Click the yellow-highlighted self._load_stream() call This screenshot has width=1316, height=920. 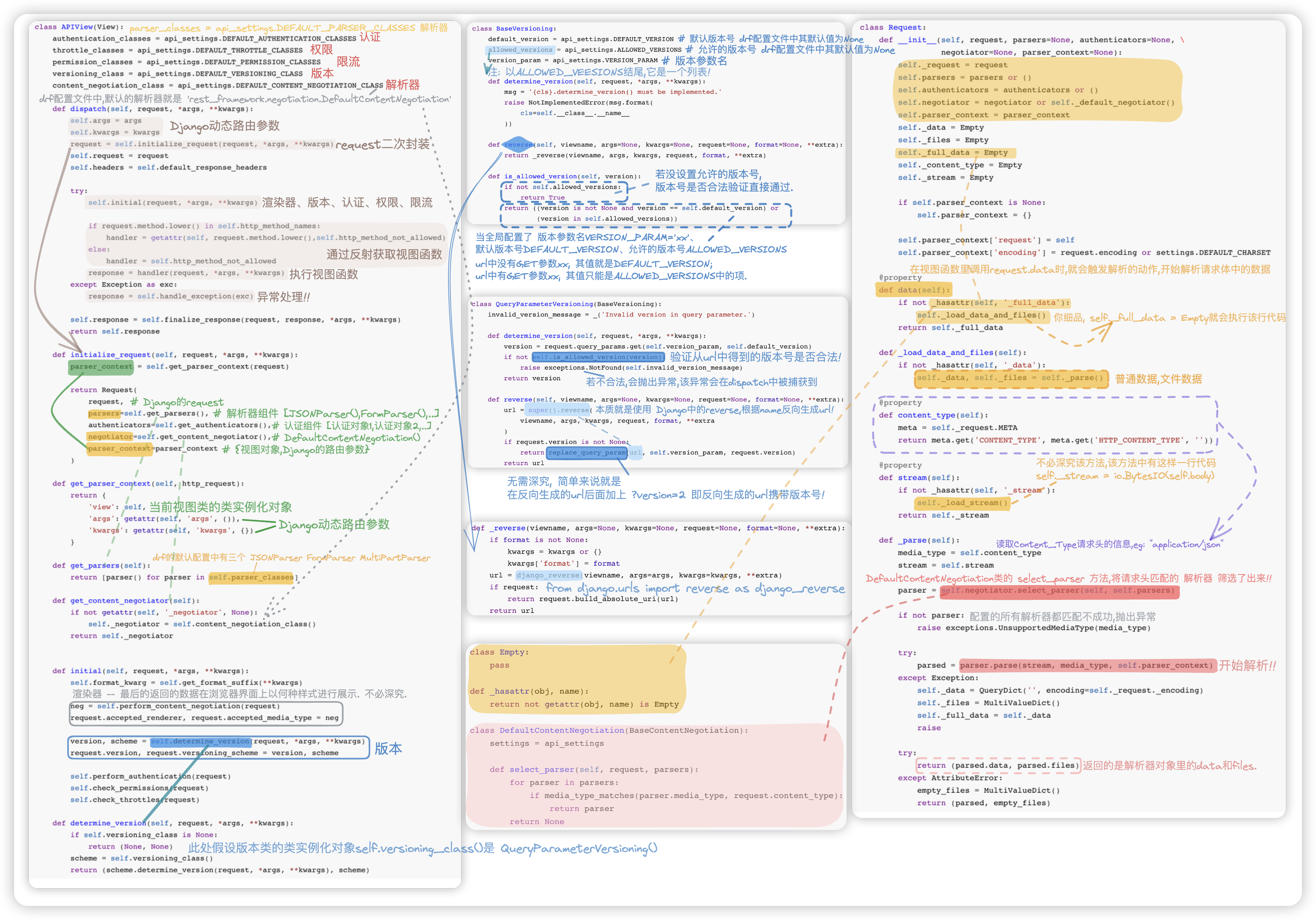click(x=962, y=503)
